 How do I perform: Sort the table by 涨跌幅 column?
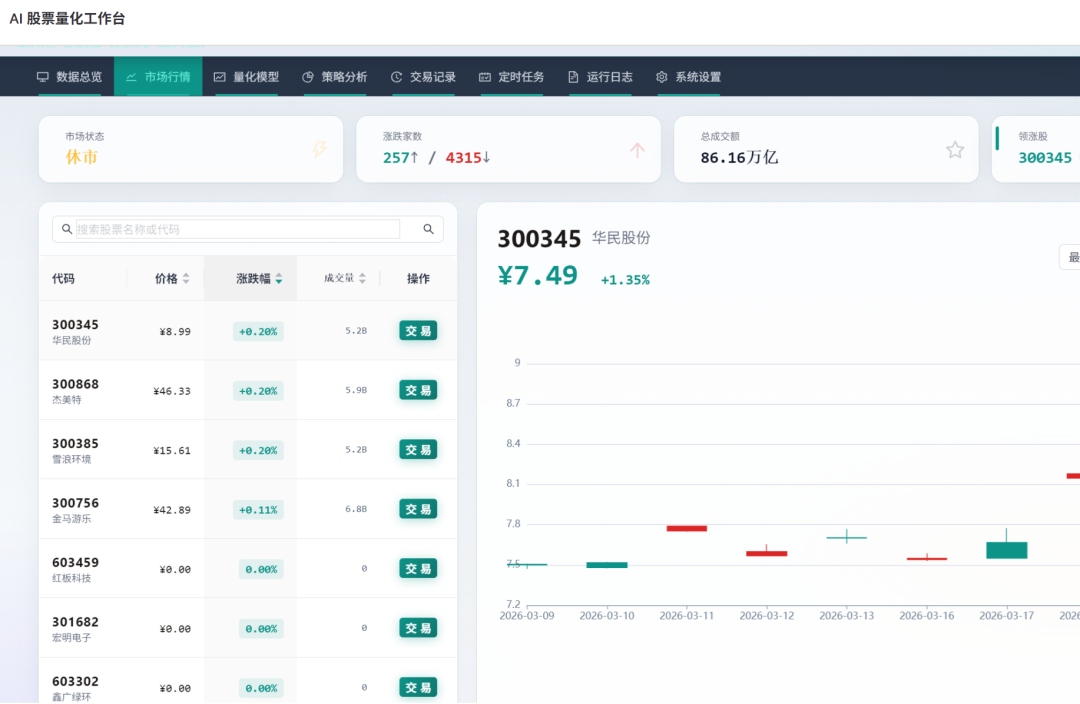point(259,278)
